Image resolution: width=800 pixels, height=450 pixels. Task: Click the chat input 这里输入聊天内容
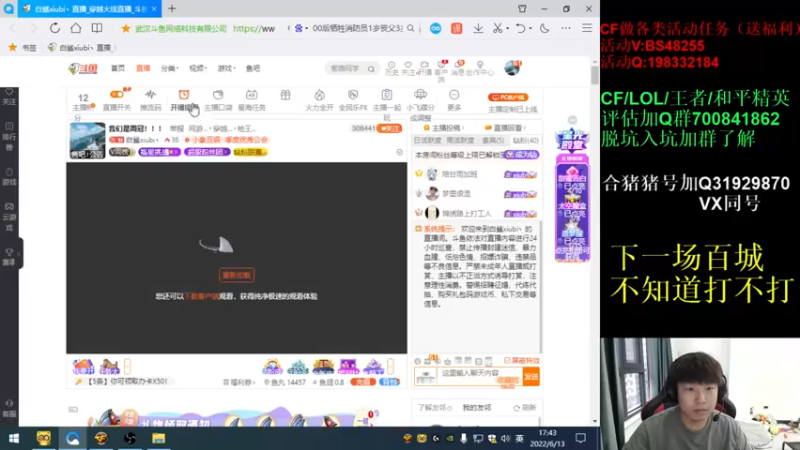point(469,373)
